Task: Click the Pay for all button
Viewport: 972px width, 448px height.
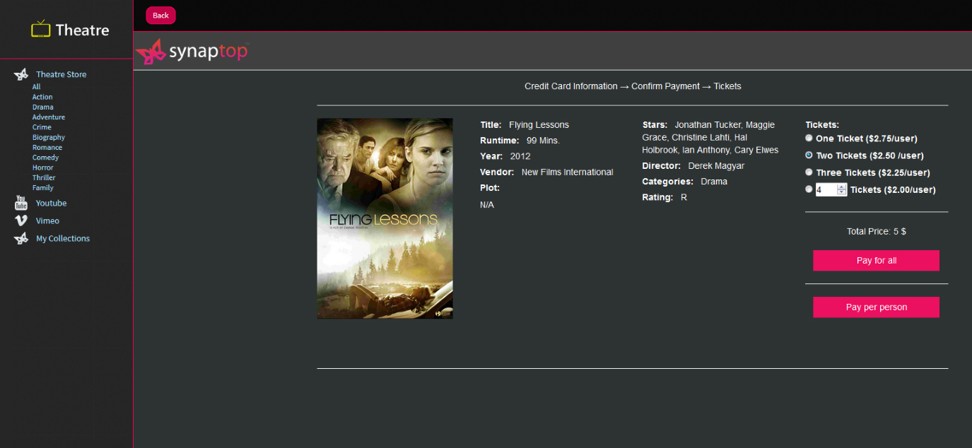Action: [876, 261]
